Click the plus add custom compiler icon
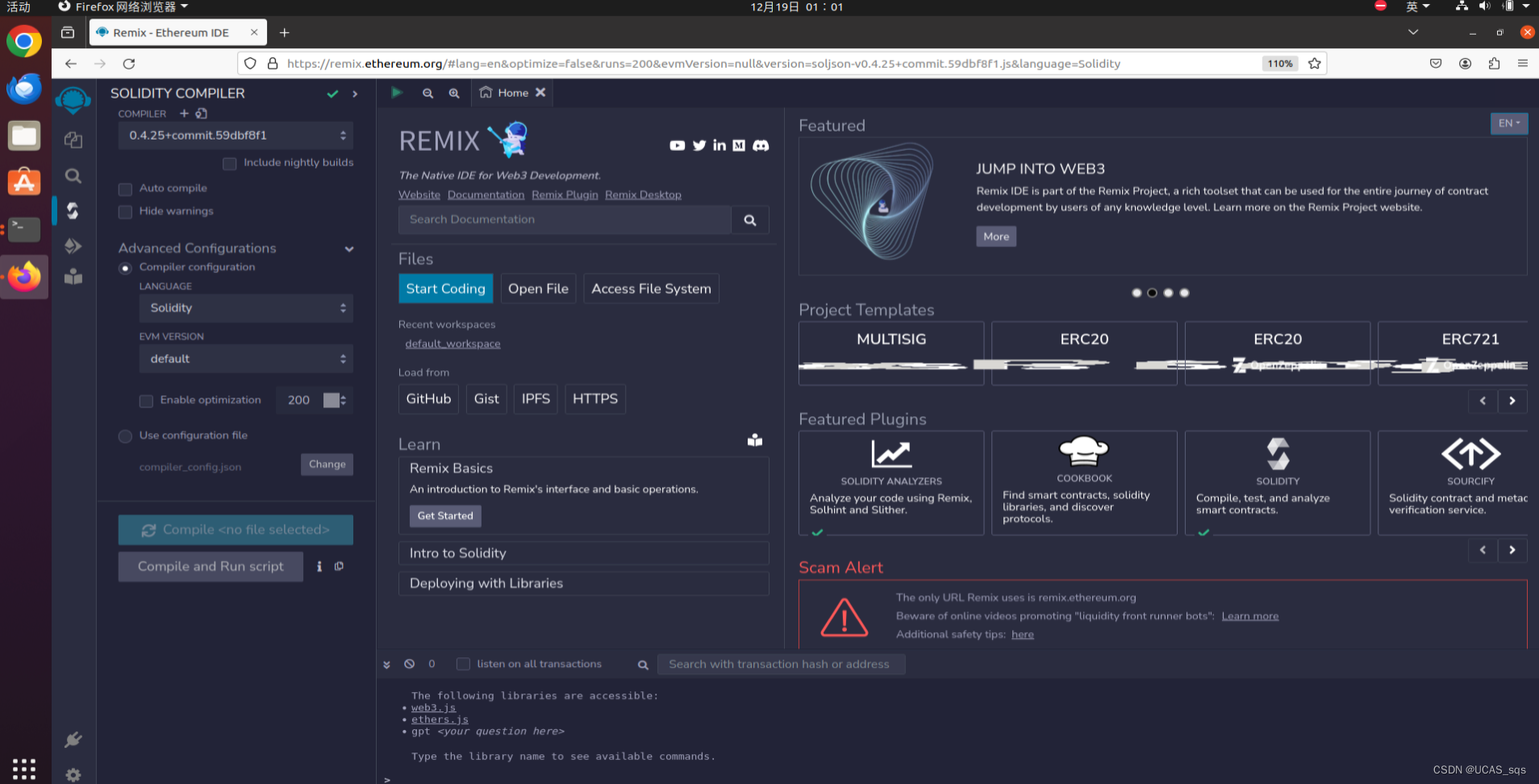This screenshot has height=784, width=1539. click(184, 114)
